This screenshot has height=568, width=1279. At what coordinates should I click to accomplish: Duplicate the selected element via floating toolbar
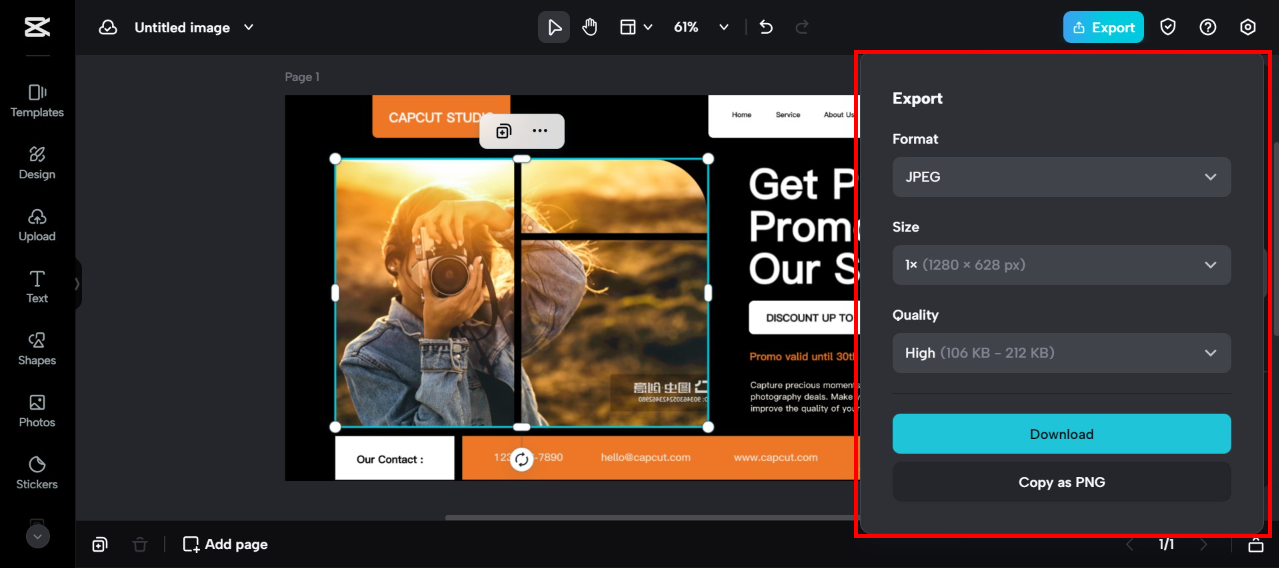[503, 131]
